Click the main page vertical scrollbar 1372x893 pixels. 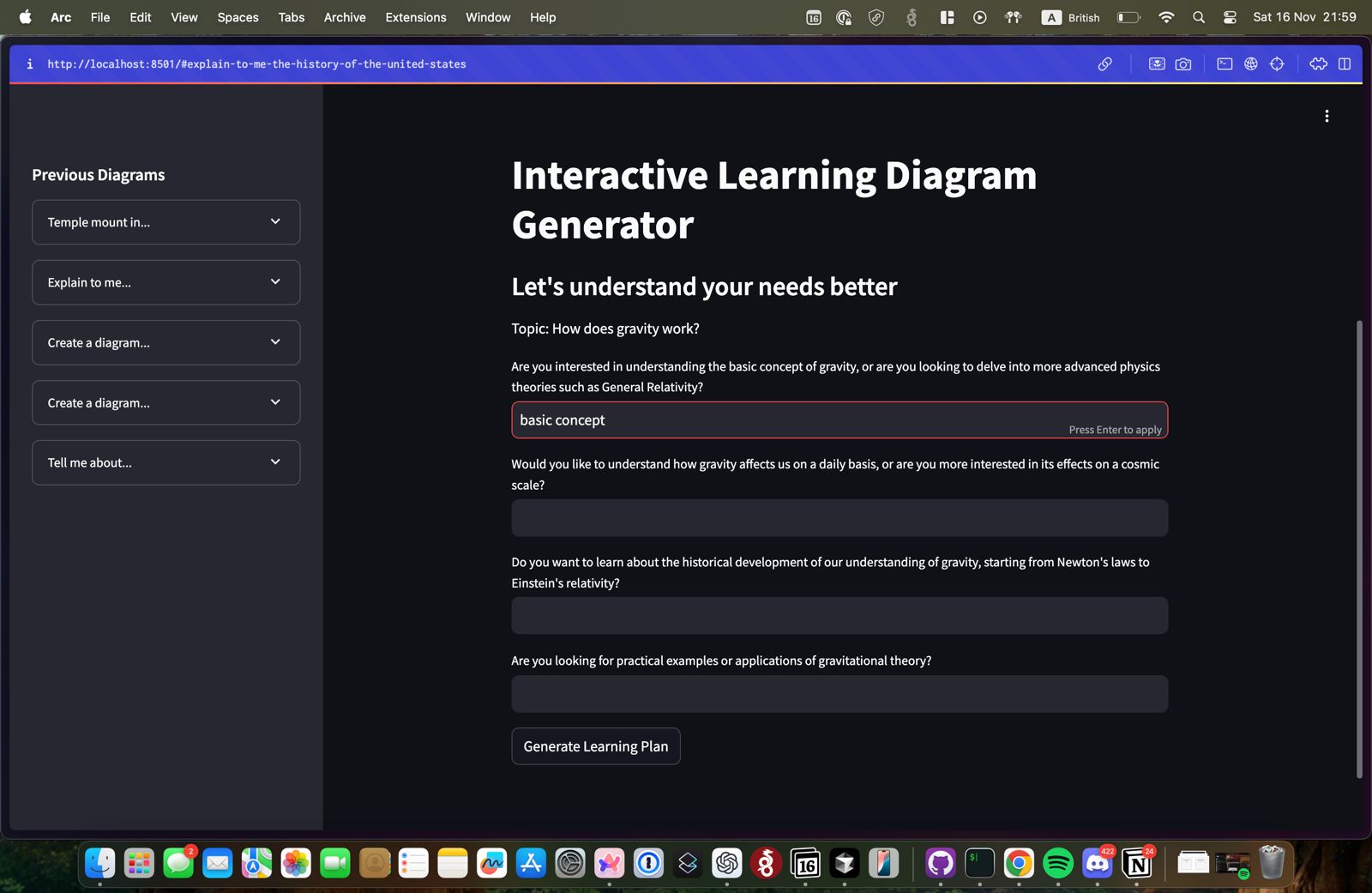(1359, 549)
